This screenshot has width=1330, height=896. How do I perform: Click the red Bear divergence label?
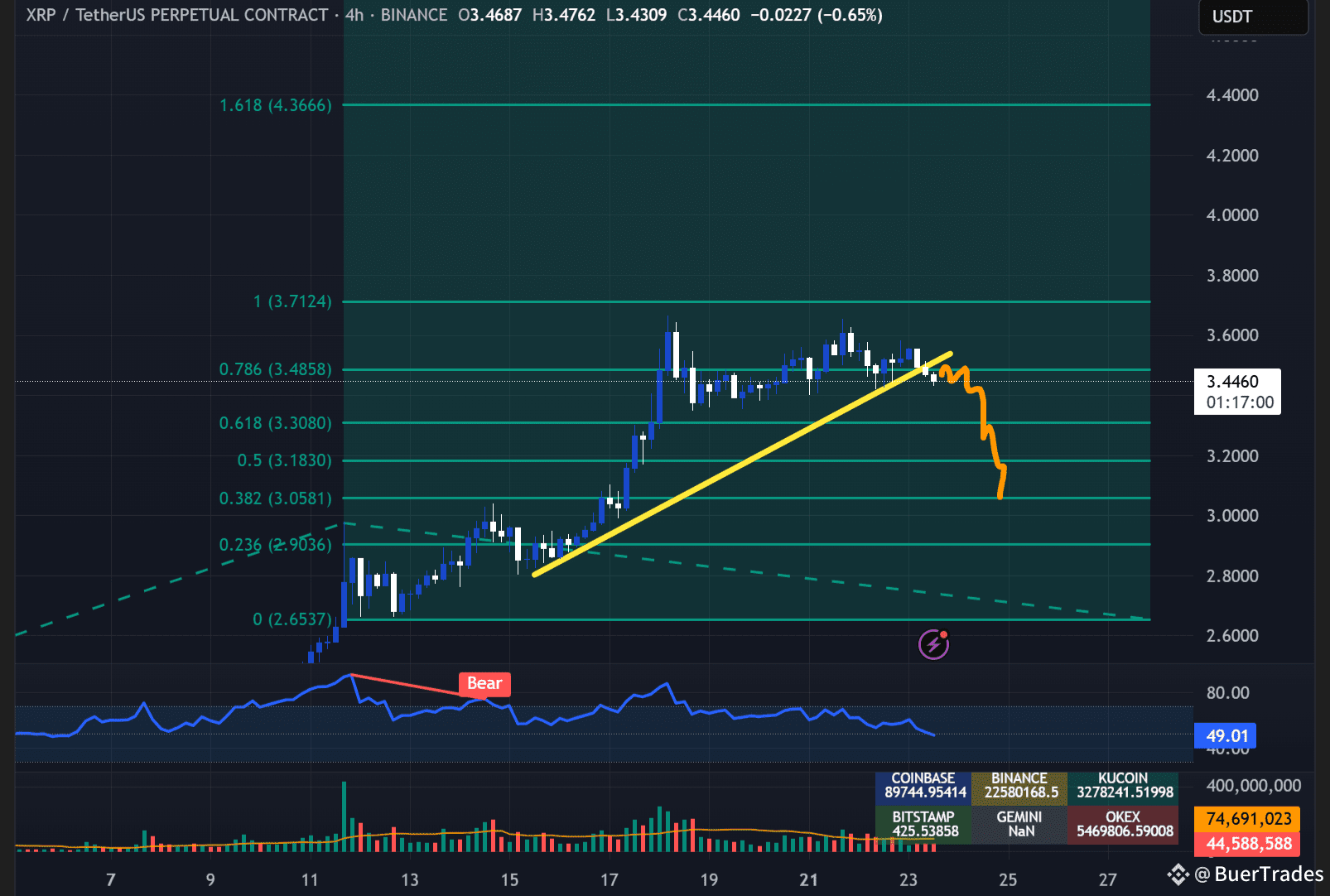pos(484,684)
